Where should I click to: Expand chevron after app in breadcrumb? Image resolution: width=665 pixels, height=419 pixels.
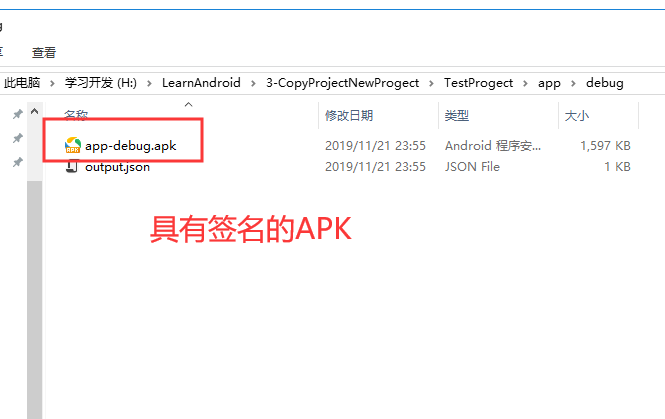(x=573, y=83)
